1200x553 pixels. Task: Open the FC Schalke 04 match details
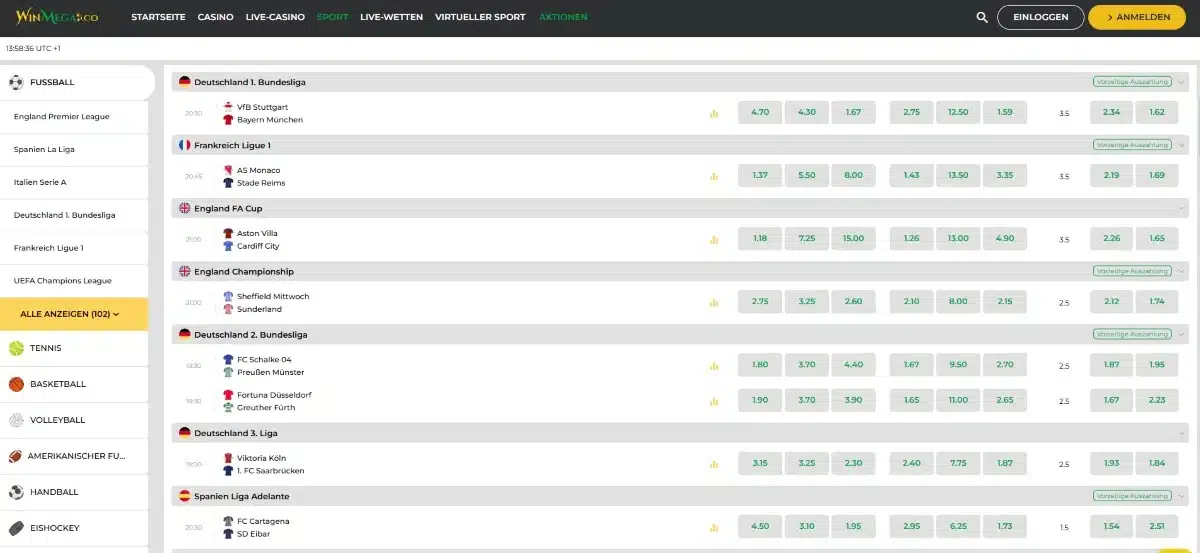click(x=264, y=359)
